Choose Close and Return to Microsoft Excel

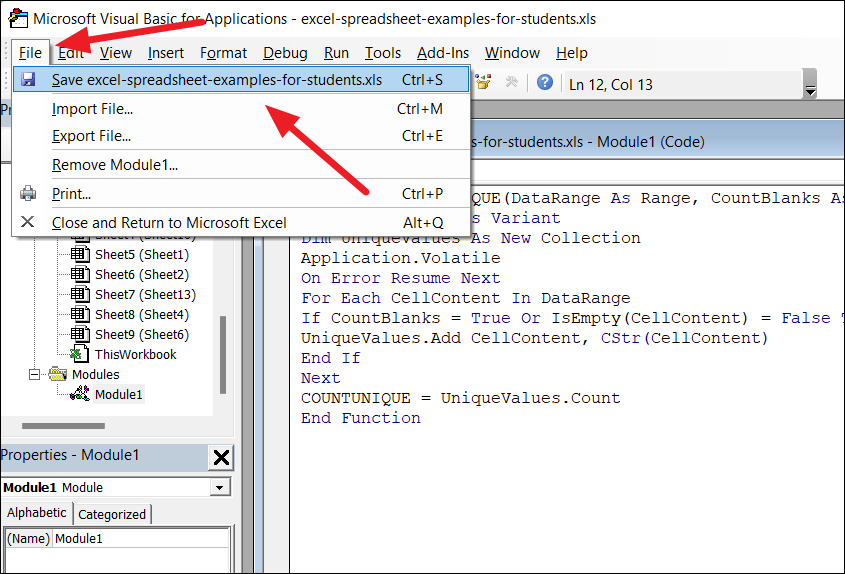tap(241, 223)
